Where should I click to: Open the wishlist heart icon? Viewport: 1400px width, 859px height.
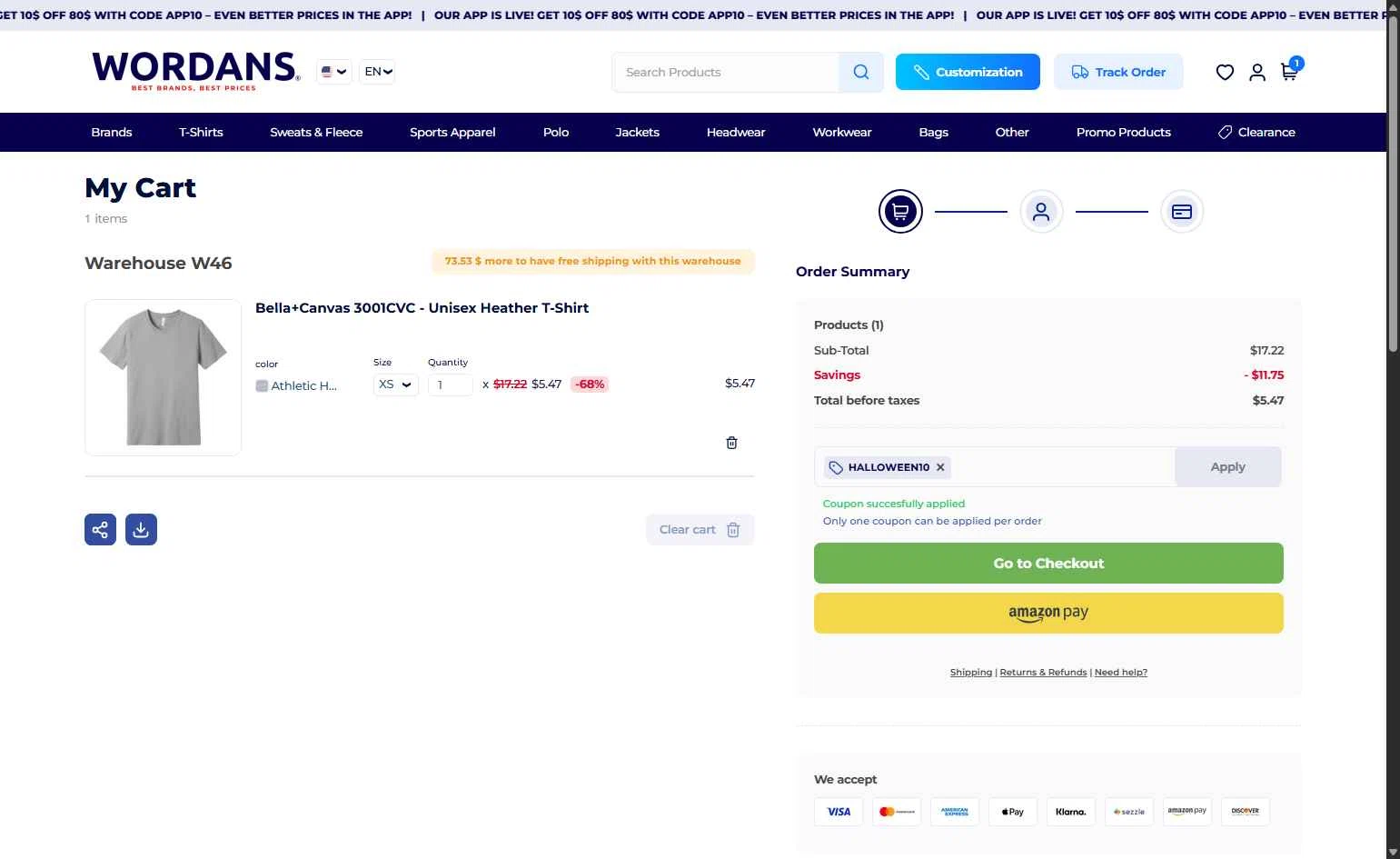pos(1225,72)
